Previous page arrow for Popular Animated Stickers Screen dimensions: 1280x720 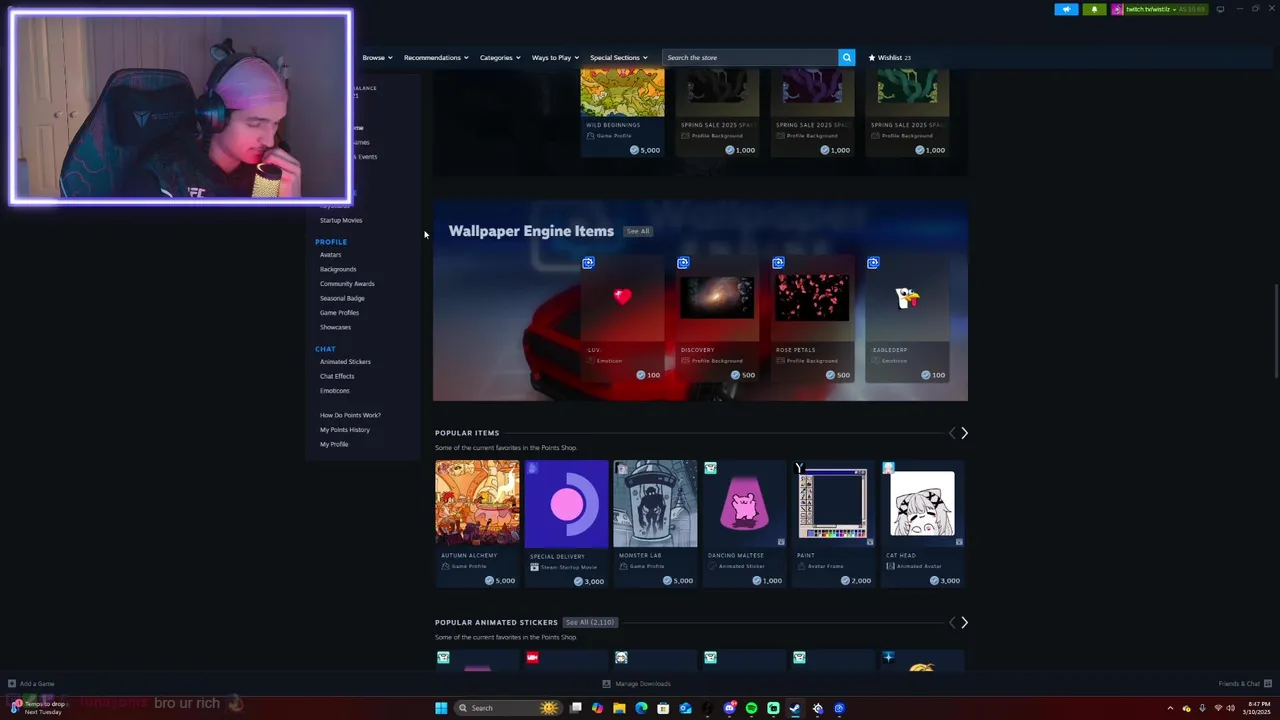(952, 622)
